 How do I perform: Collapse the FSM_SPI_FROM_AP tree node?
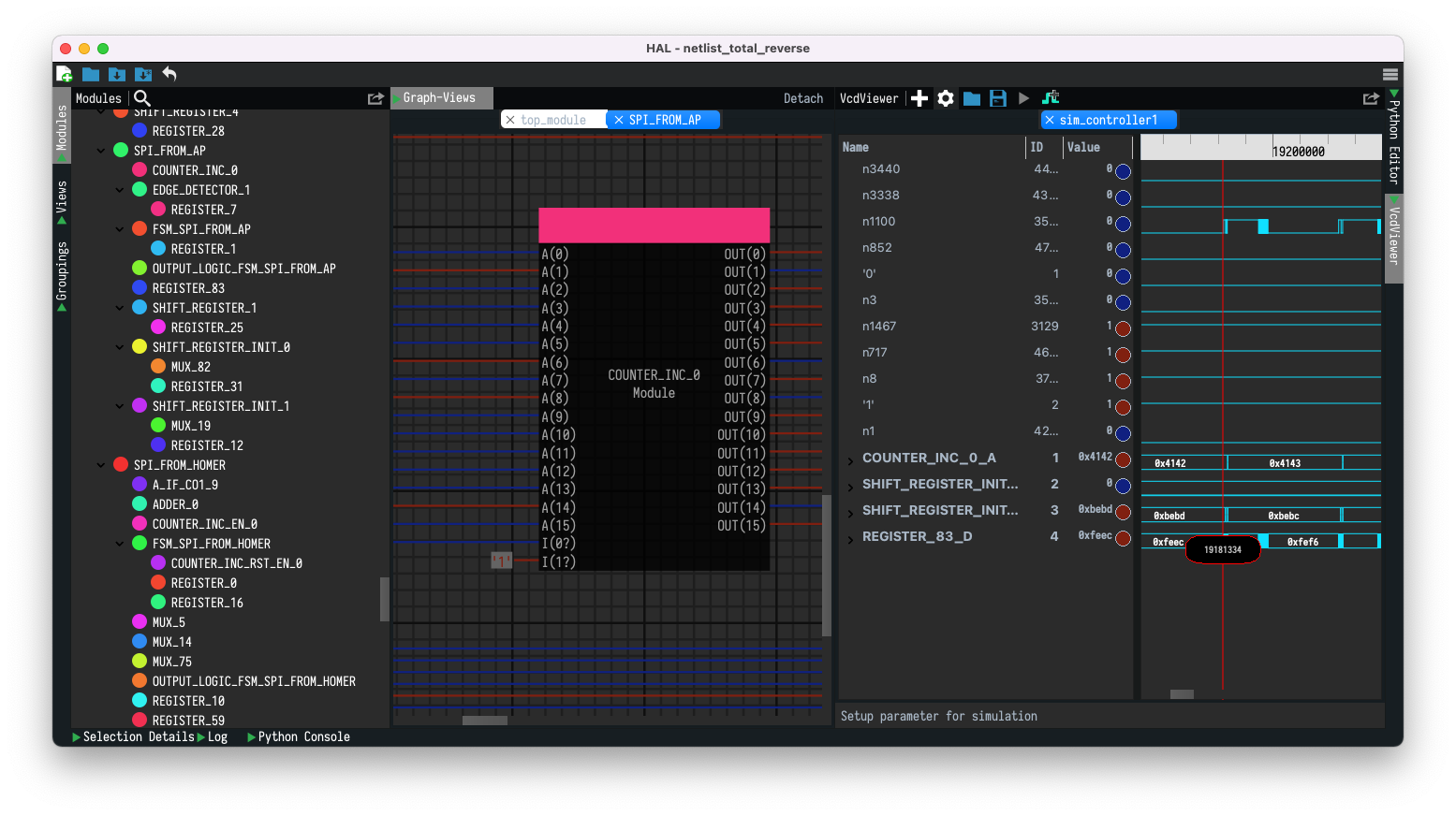(120, 229)
